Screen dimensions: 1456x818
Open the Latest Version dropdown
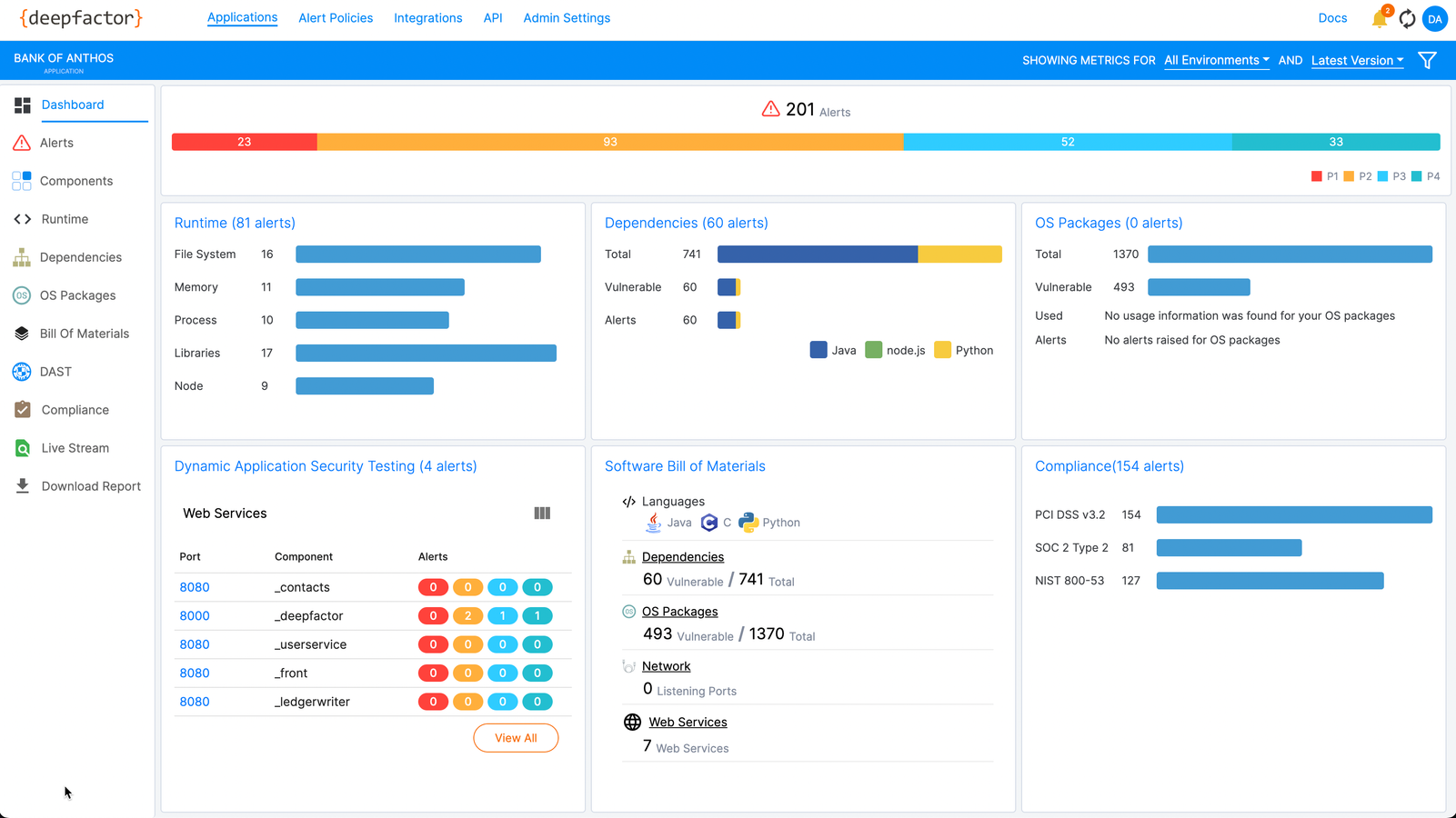[1357, 61]
